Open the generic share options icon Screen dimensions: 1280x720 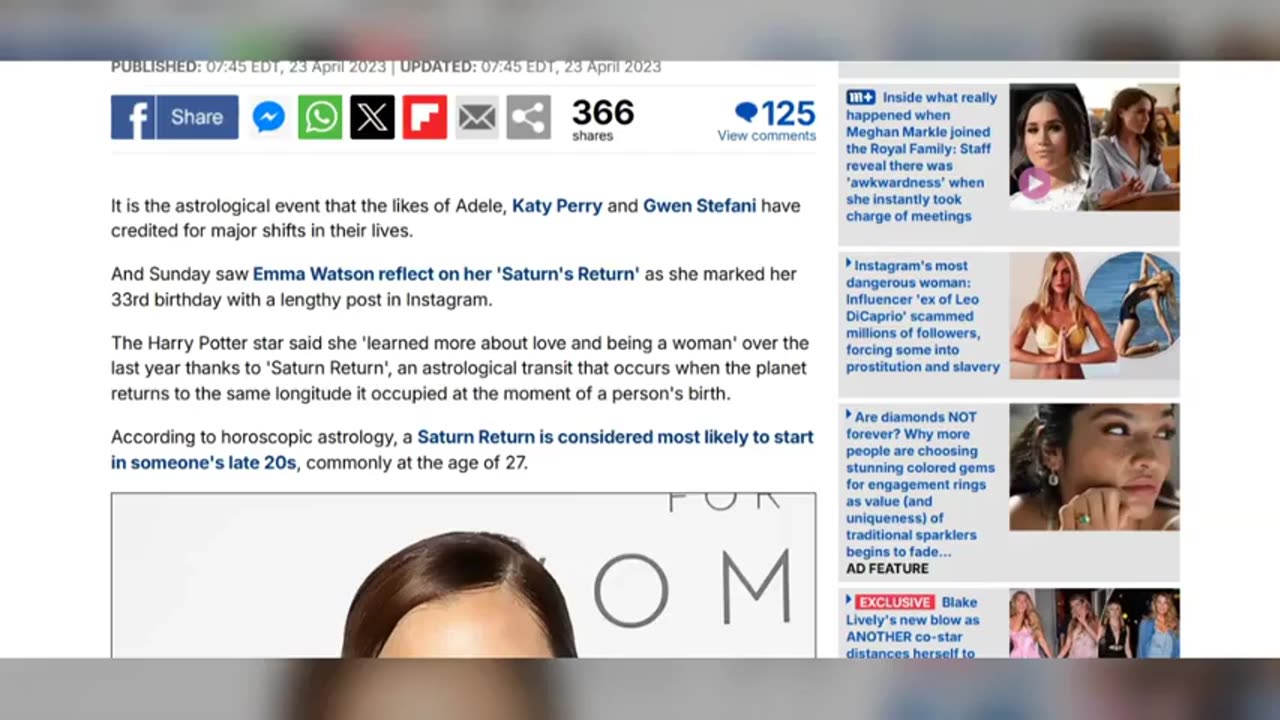tap(529, 117)
